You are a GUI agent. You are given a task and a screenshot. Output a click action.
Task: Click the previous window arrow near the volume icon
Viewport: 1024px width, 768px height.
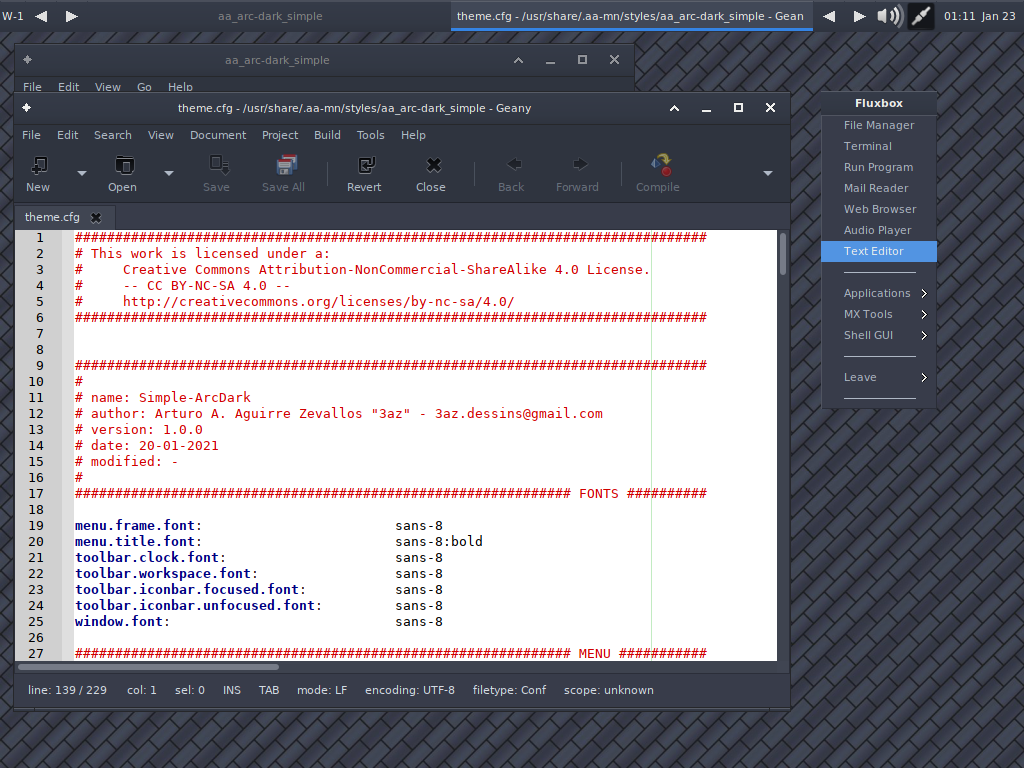point(829,16)
